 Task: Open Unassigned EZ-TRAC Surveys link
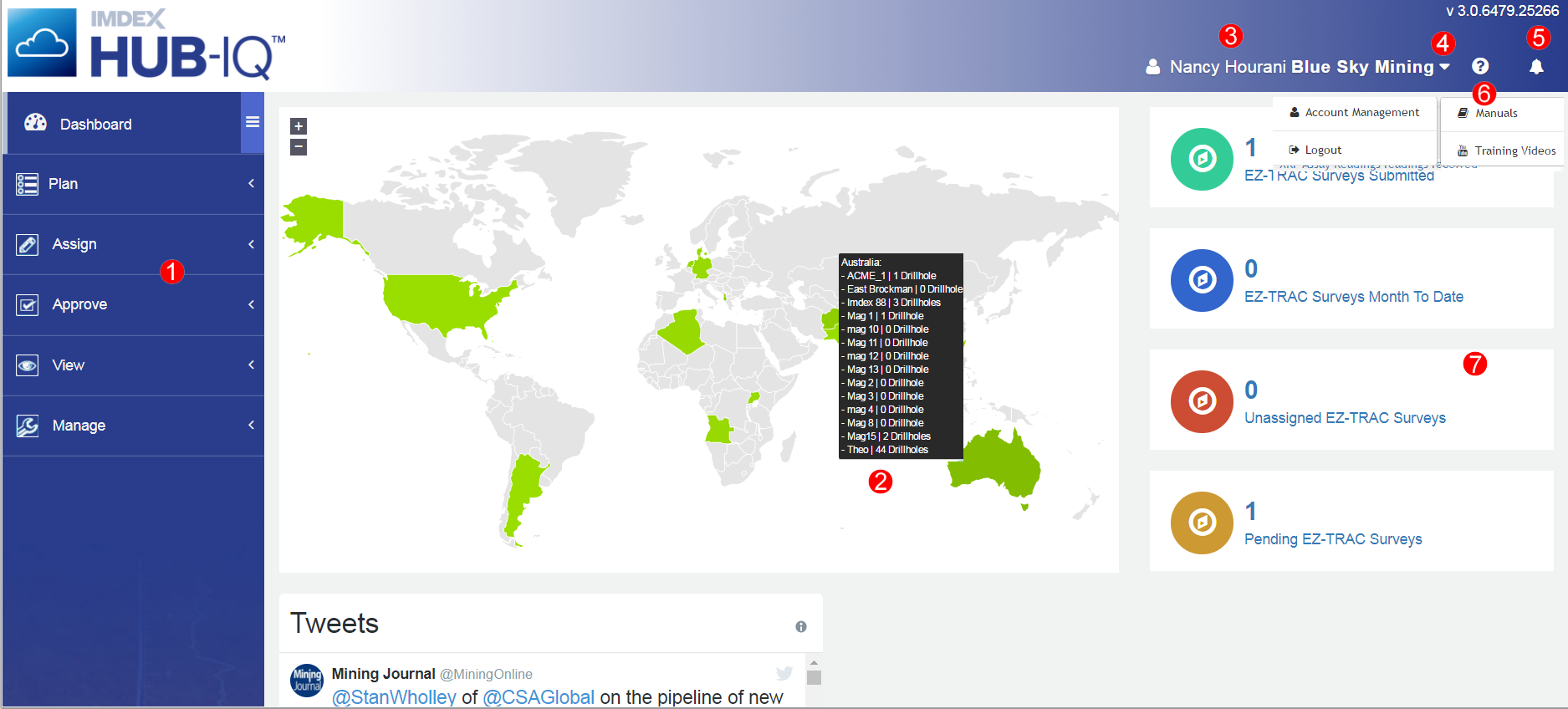click(1345, 418)
